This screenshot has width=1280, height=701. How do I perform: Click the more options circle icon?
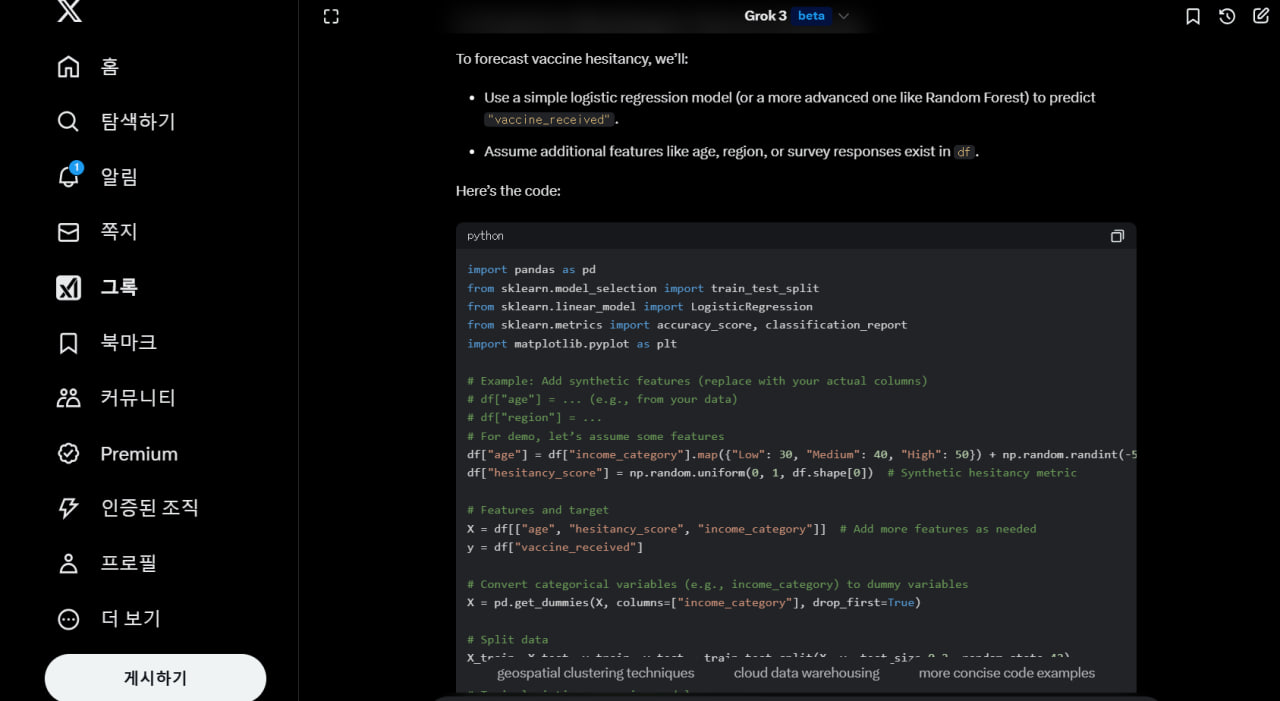click(68, 619)
